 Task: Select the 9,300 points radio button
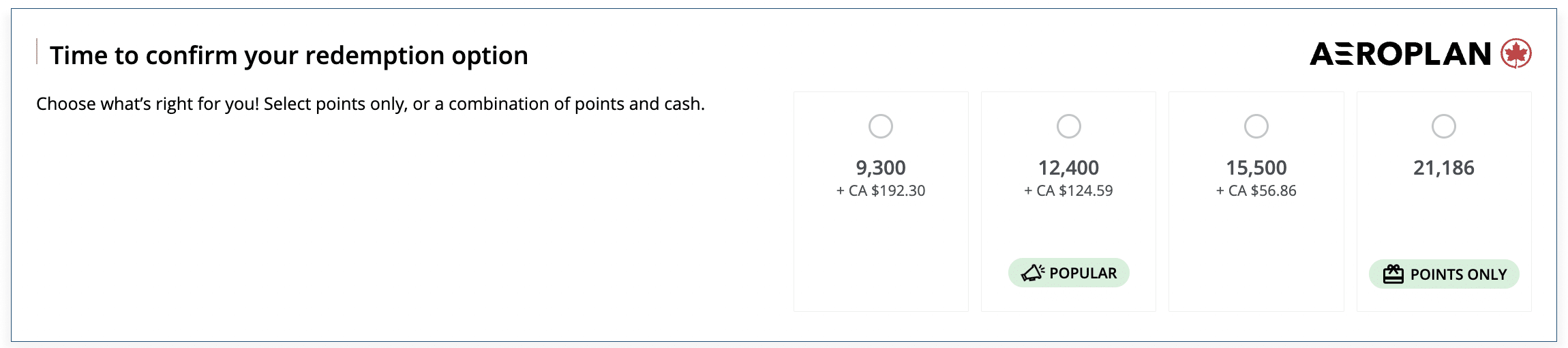[880, 126]
